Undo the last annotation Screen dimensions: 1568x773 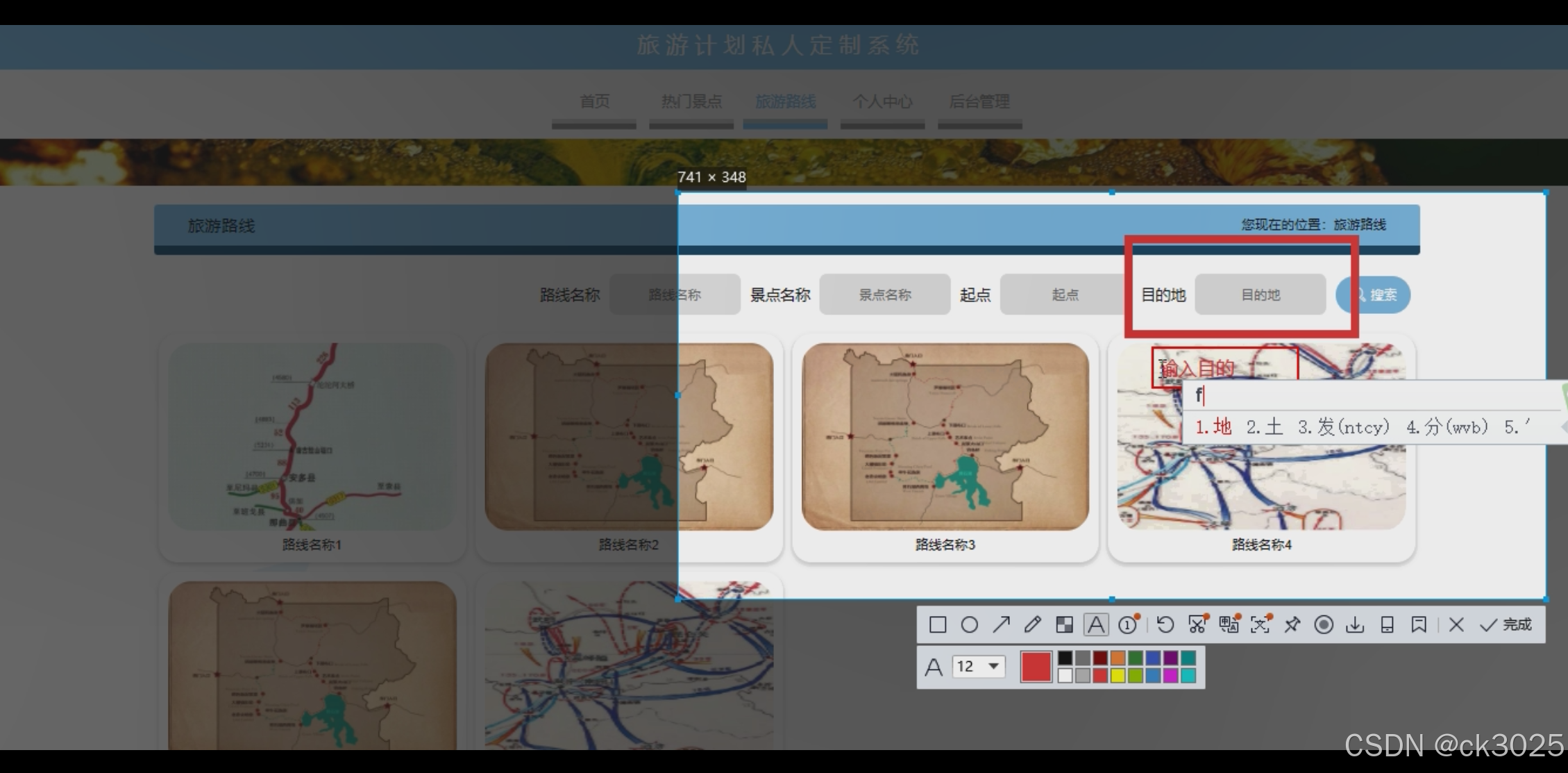pos(1165,625)
